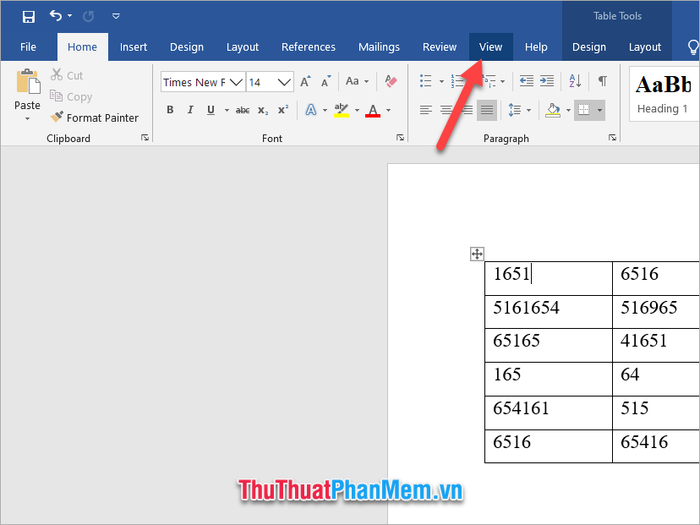The image size is (700, 525).
Task: Open the View tab
Action: click(x=490, y=47)
